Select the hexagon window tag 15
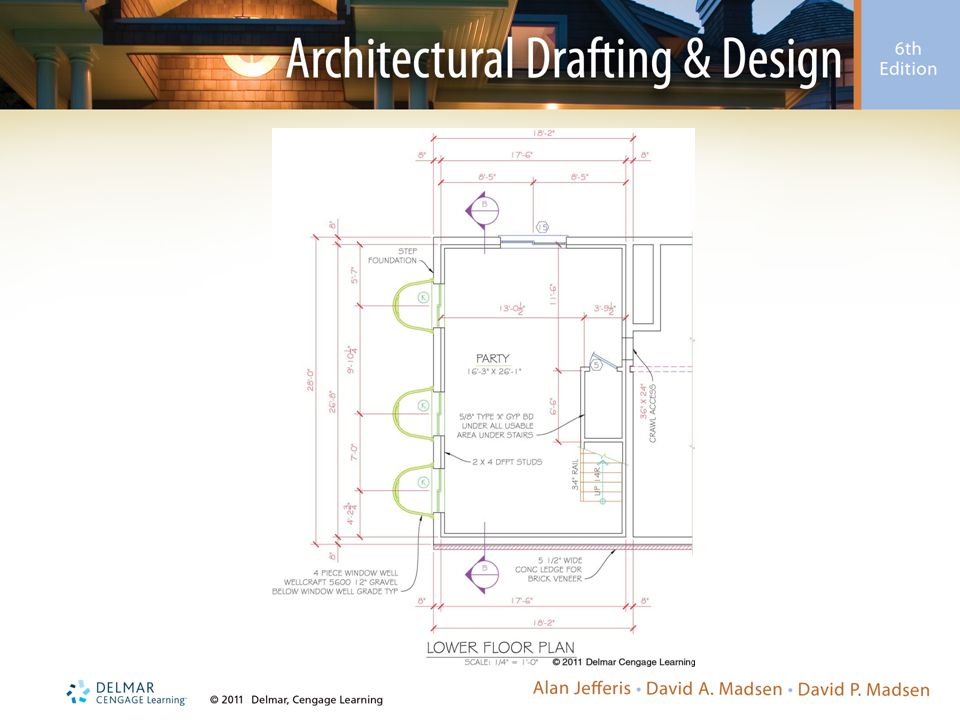This screenshot has height=720, width=960. coord(542,227)
